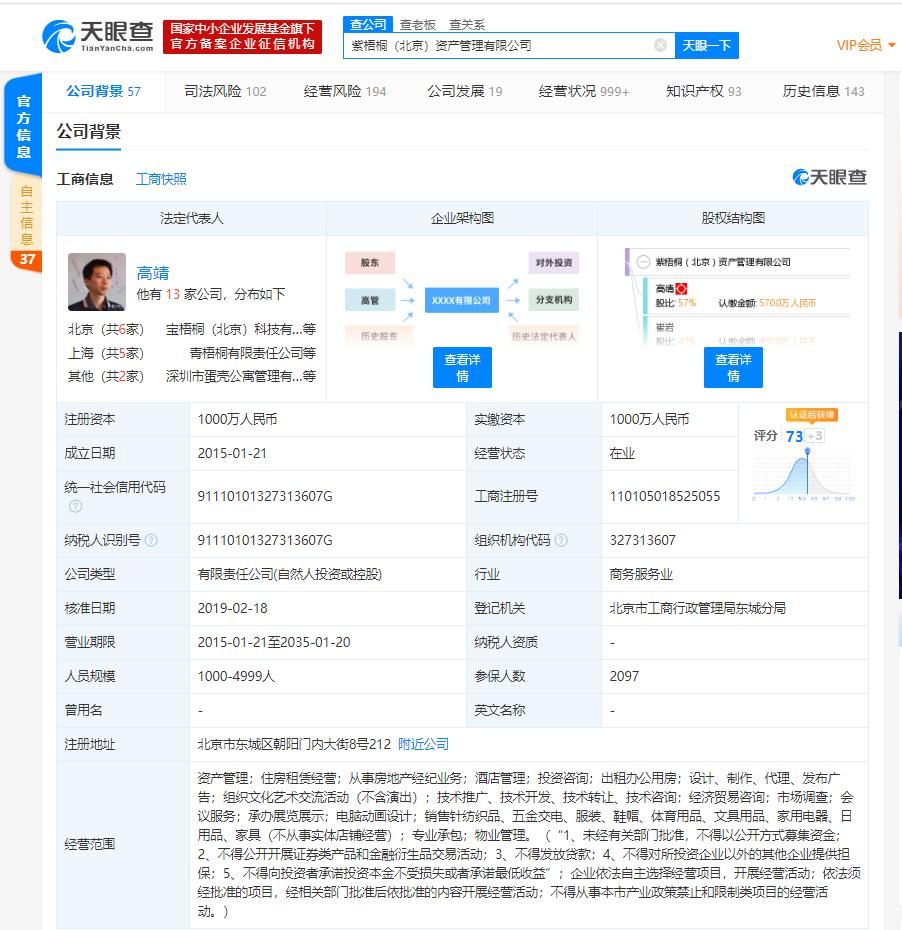Viewport: 902px width, 930px height.
Task: Click 查看详情 under 企业架构图
Action: tap(462, 367)
